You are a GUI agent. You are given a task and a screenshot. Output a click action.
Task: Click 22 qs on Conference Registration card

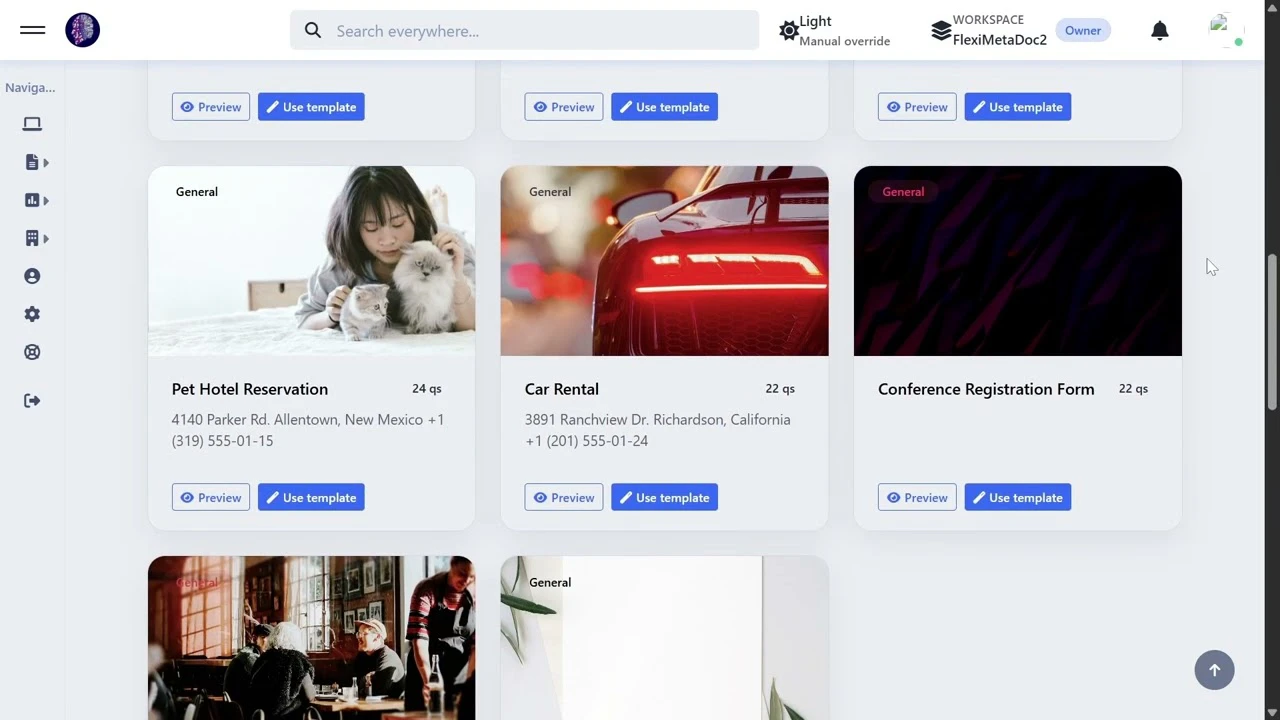pos(1133,389)
